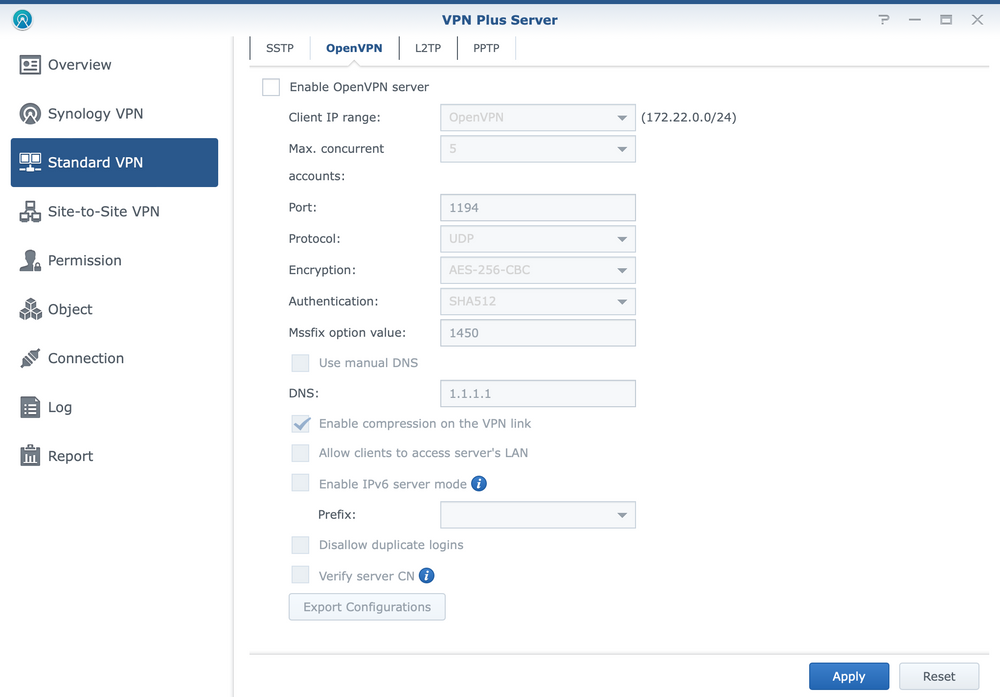Open the Permission user-lock icon
Screen dimensions: 1000x697
click(30, 260)
